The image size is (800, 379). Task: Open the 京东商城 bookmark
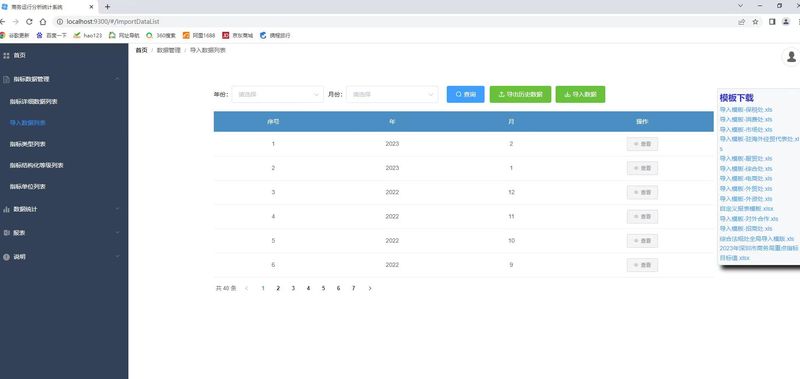point(238,36)
